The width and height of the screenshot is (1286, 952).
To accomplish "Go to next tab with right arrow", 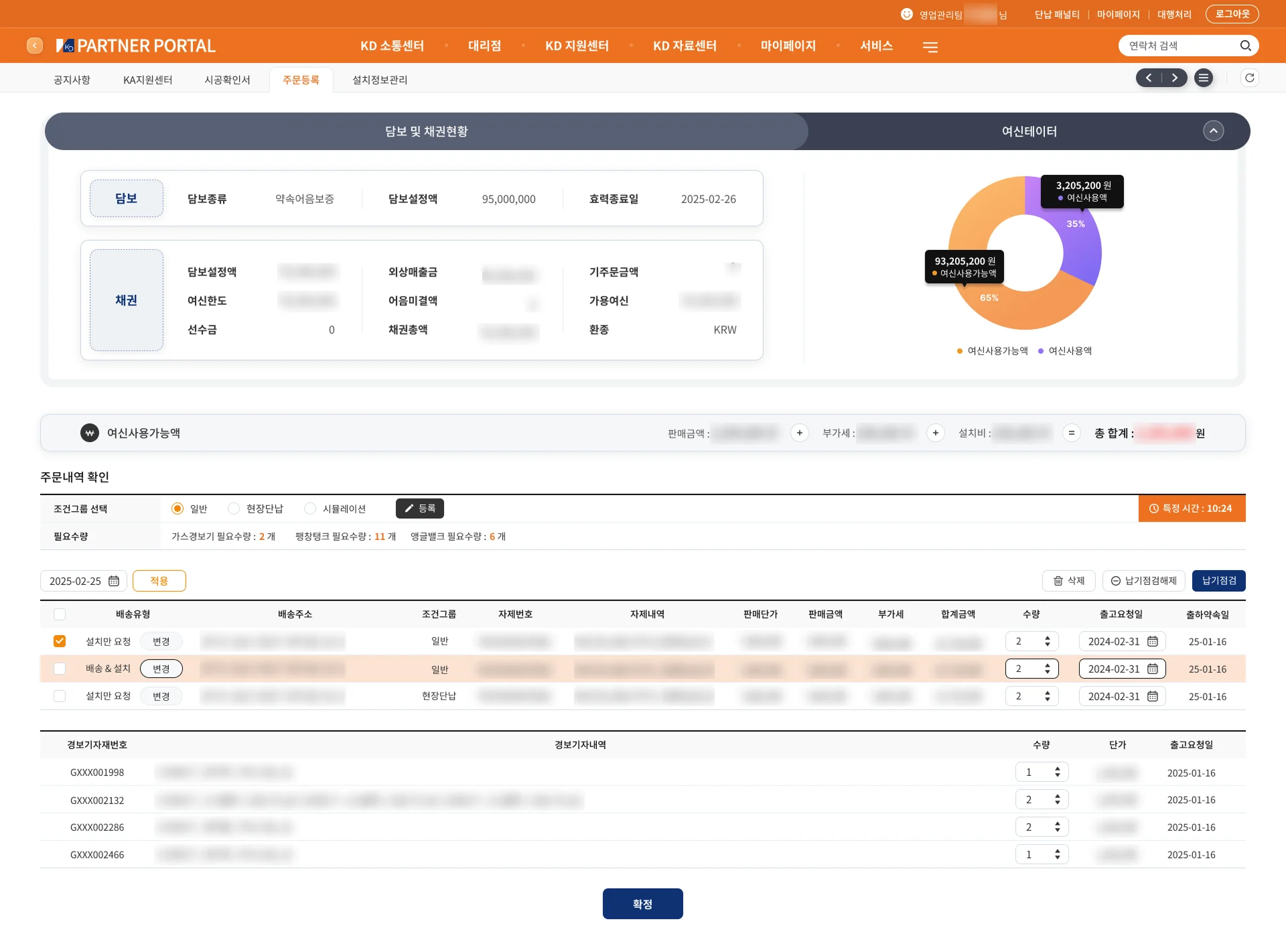I will [x=1174, y=78].
